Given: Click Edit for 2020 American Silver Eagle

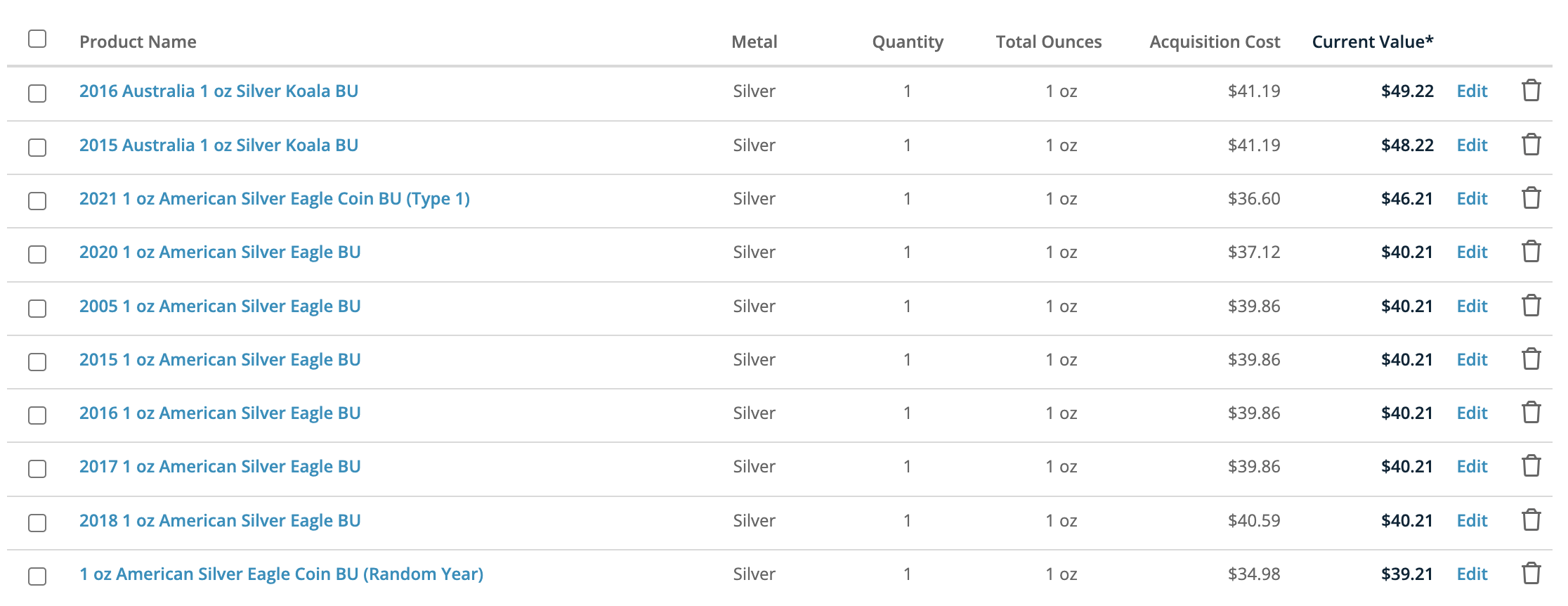Looking at the screenshot, I should (1472, 252).
